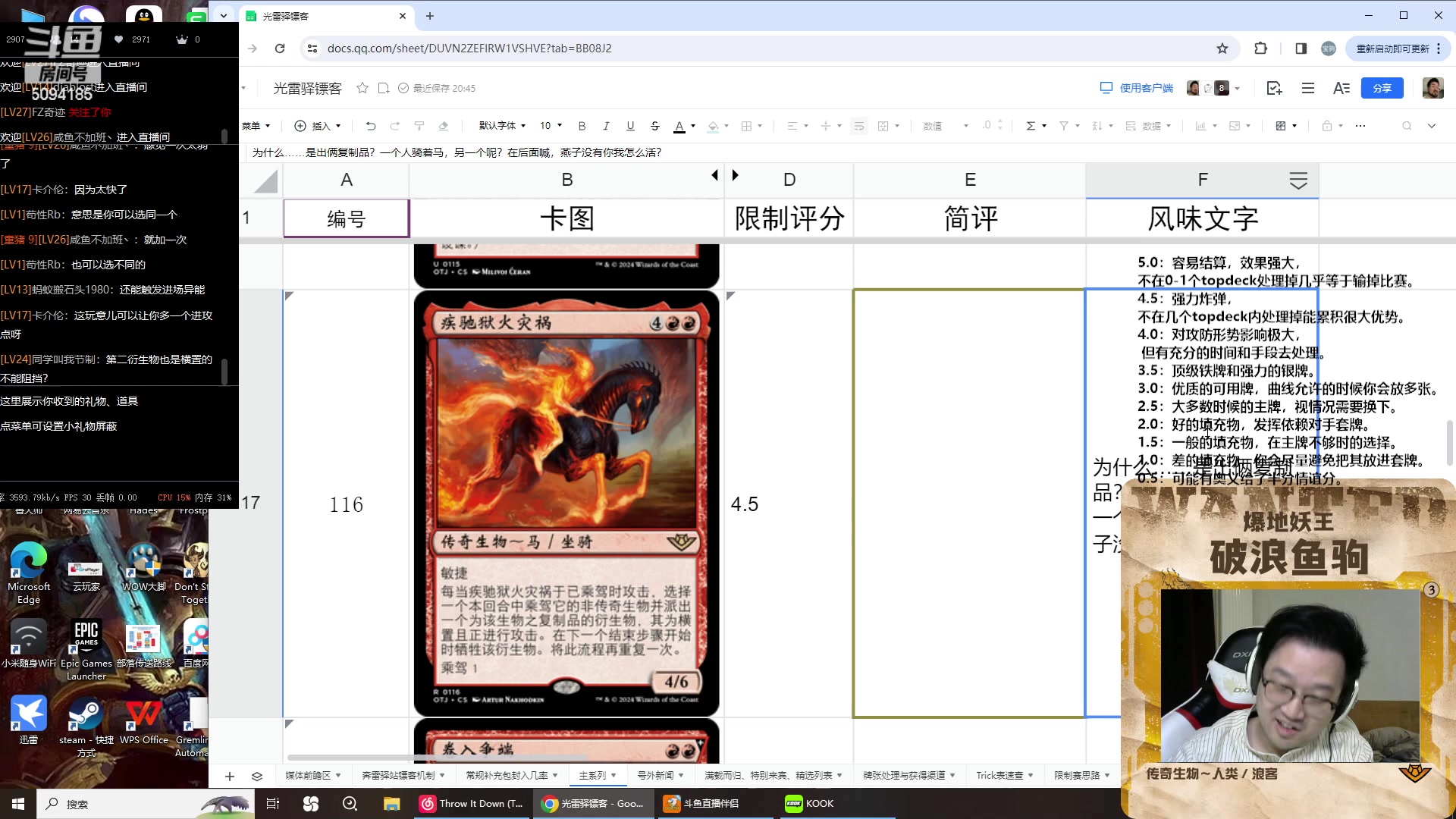The height and width of the screenshot is (819, 1456).
Task: Click the bold formatting icon
Action: click(x=582, y=125)
